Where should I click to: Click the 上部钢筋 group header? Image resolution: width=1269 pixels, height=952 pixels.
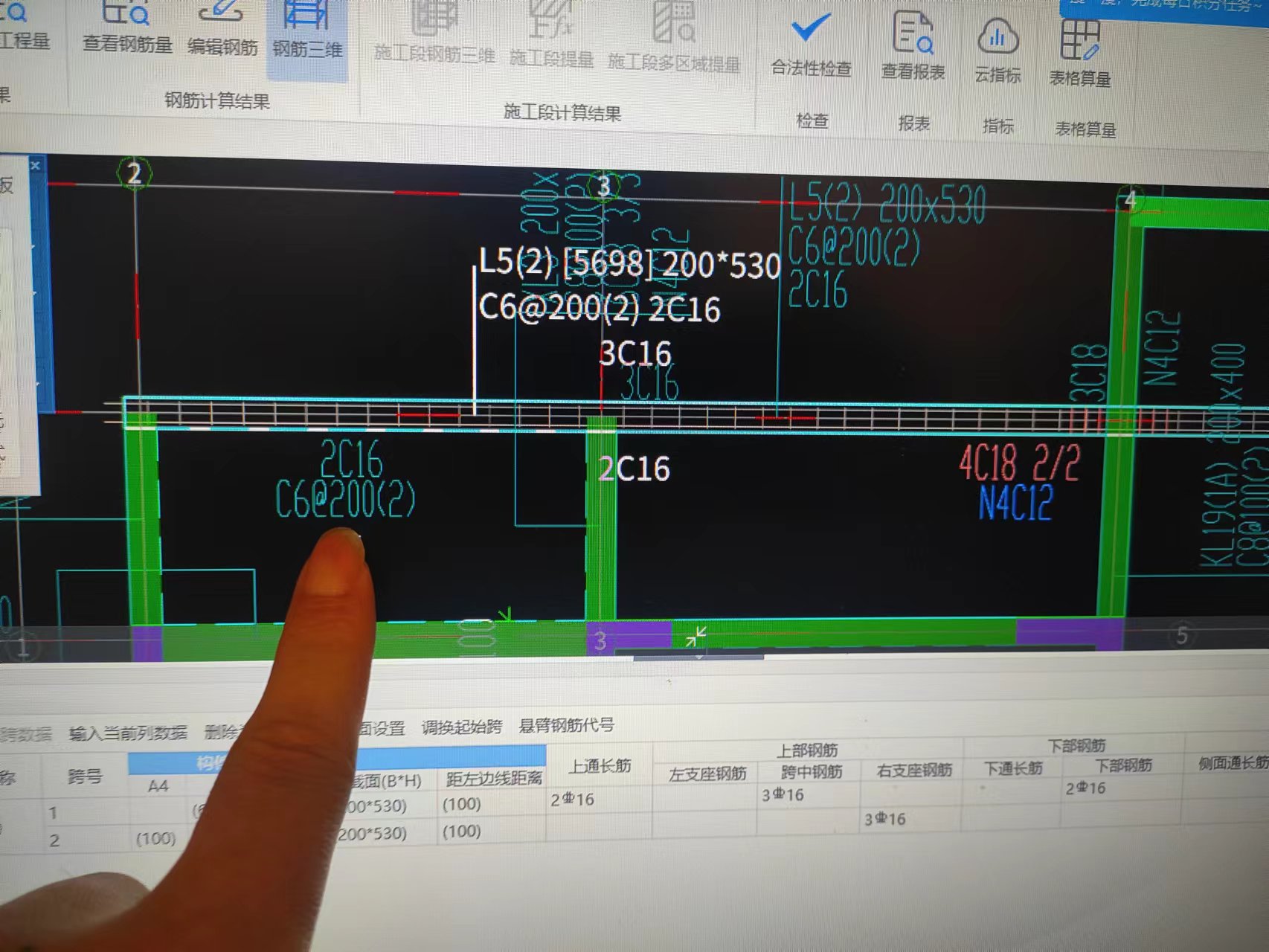pyautogui.click(x=807, y=750)
